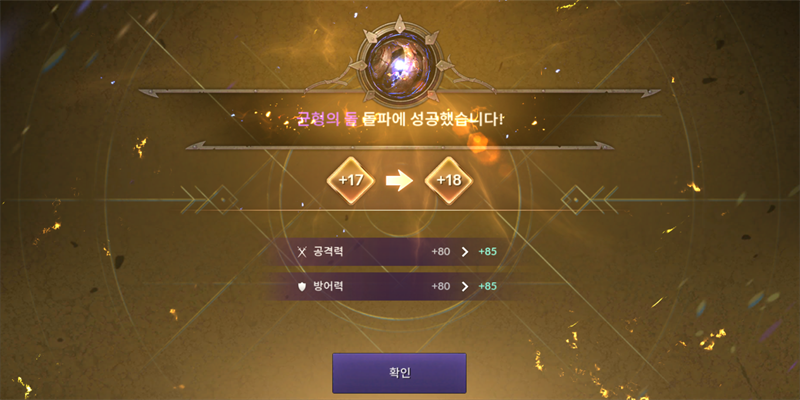
Task: Select the glowing balance stone orb icon
Action: point(399,59)
